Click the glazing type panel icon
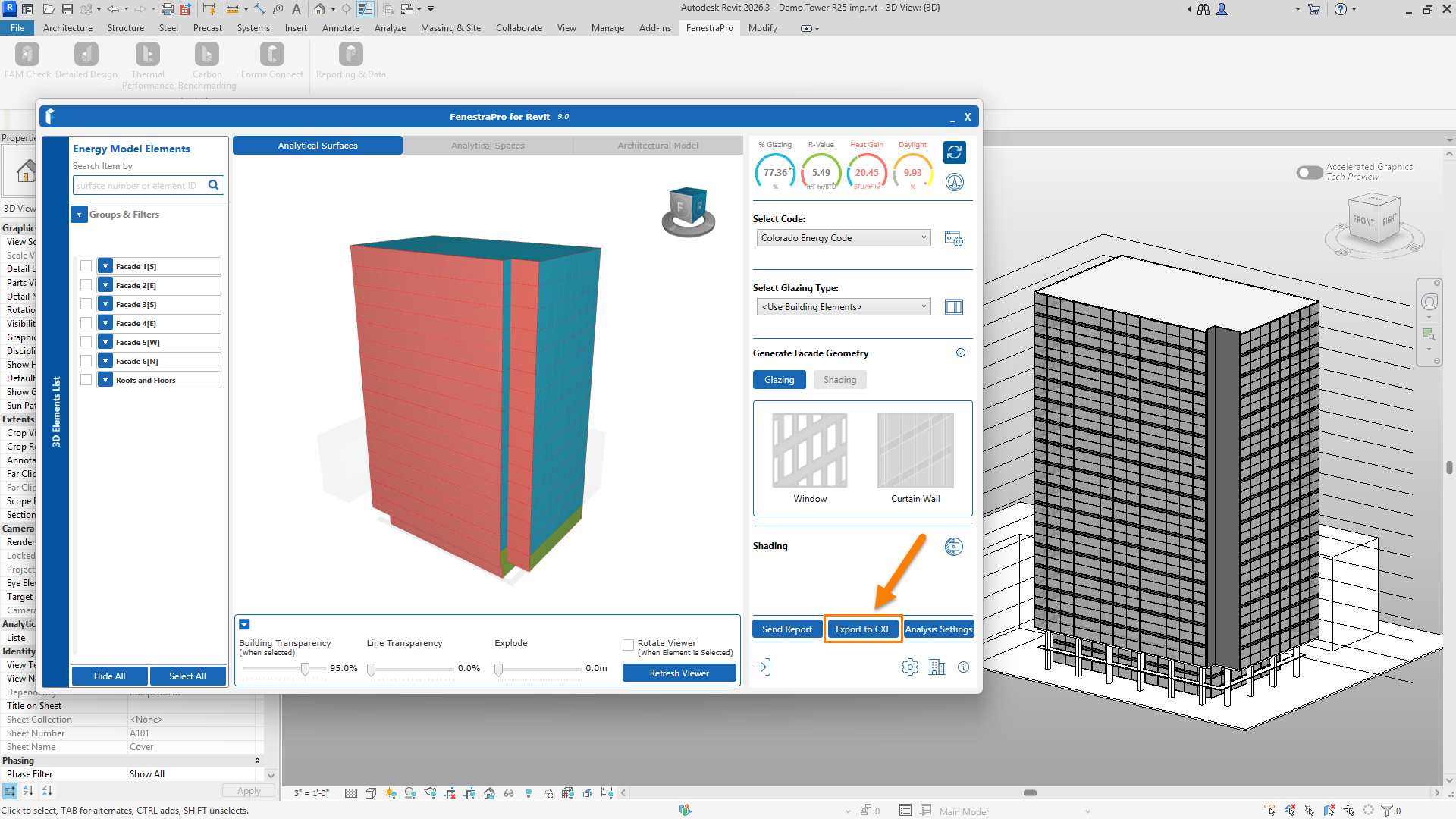1456x819 pixels. (954, 307)
